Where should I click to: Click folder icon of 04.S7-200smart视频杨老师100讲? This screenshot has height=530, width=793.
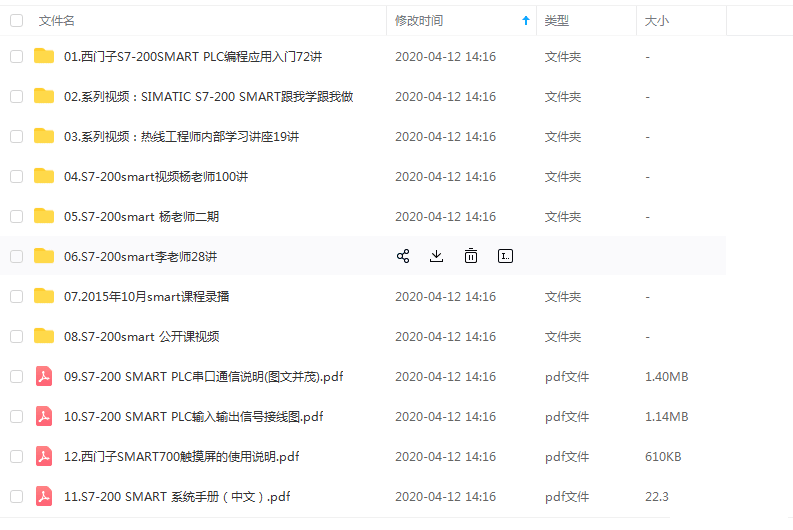(44, 176)
